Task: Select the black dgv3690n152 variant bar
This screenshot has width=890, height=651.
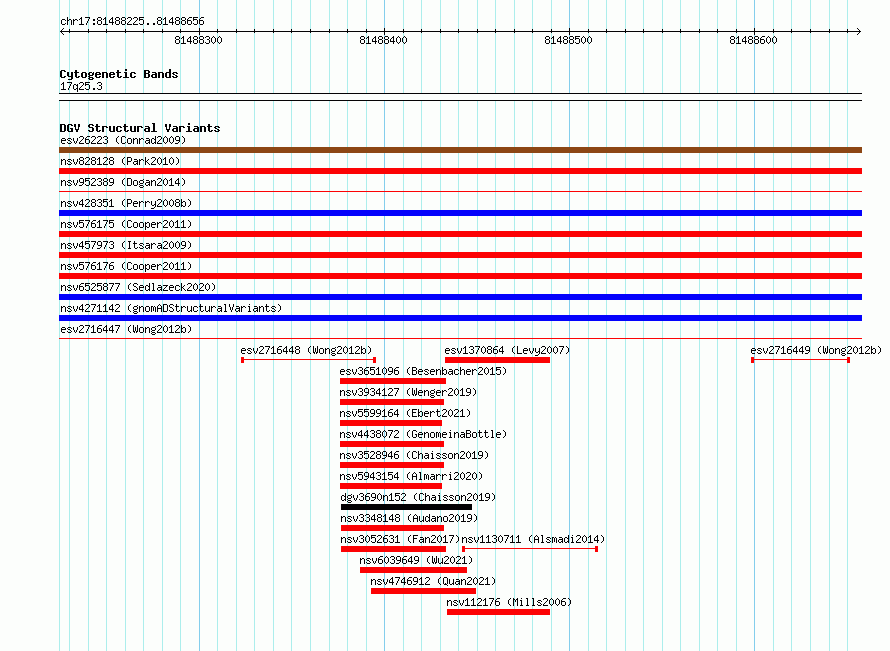Action: [x=406, y=507]
